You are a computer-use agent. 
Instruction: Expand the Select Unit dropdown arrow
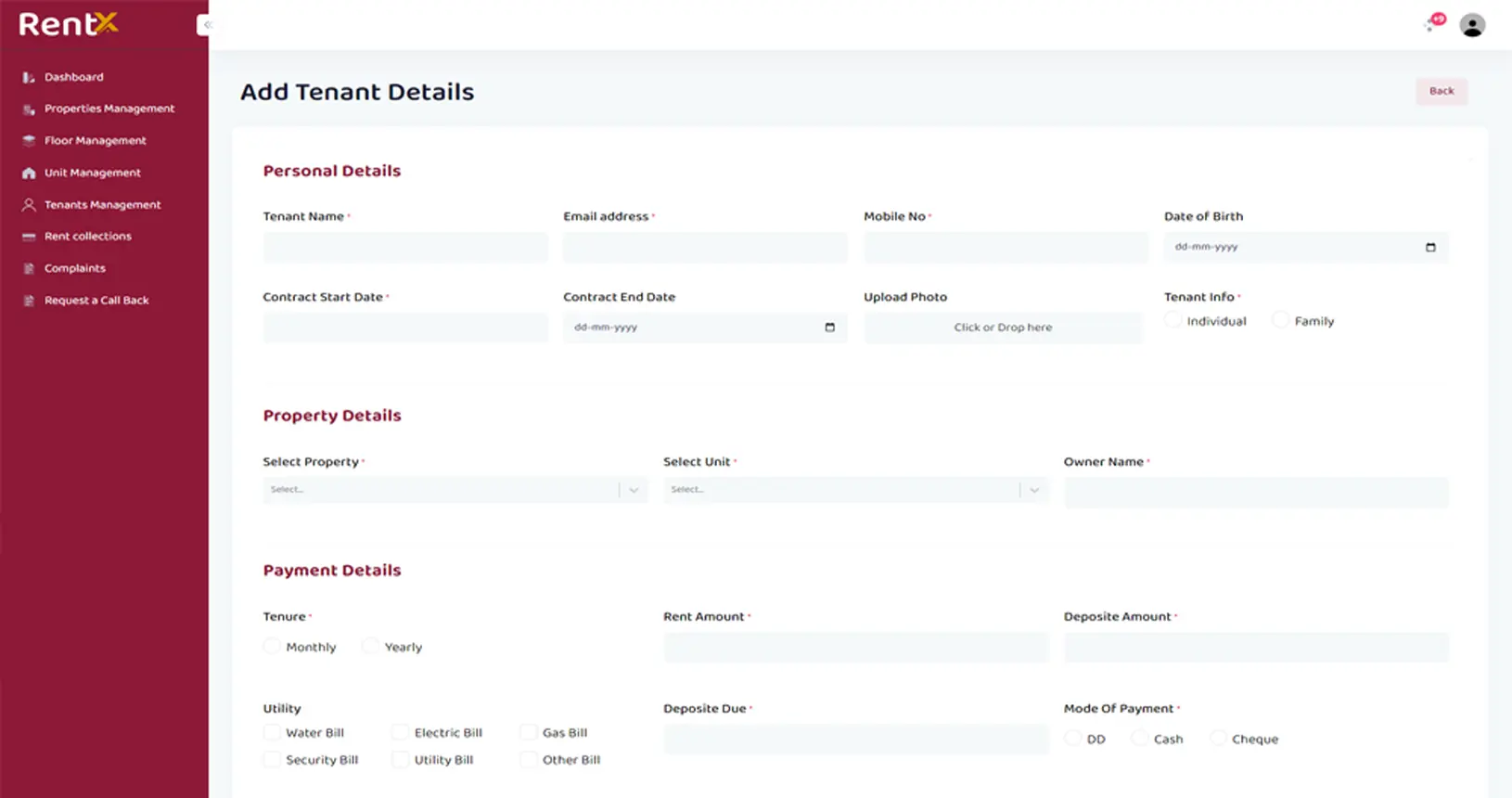click(1034, 490)
